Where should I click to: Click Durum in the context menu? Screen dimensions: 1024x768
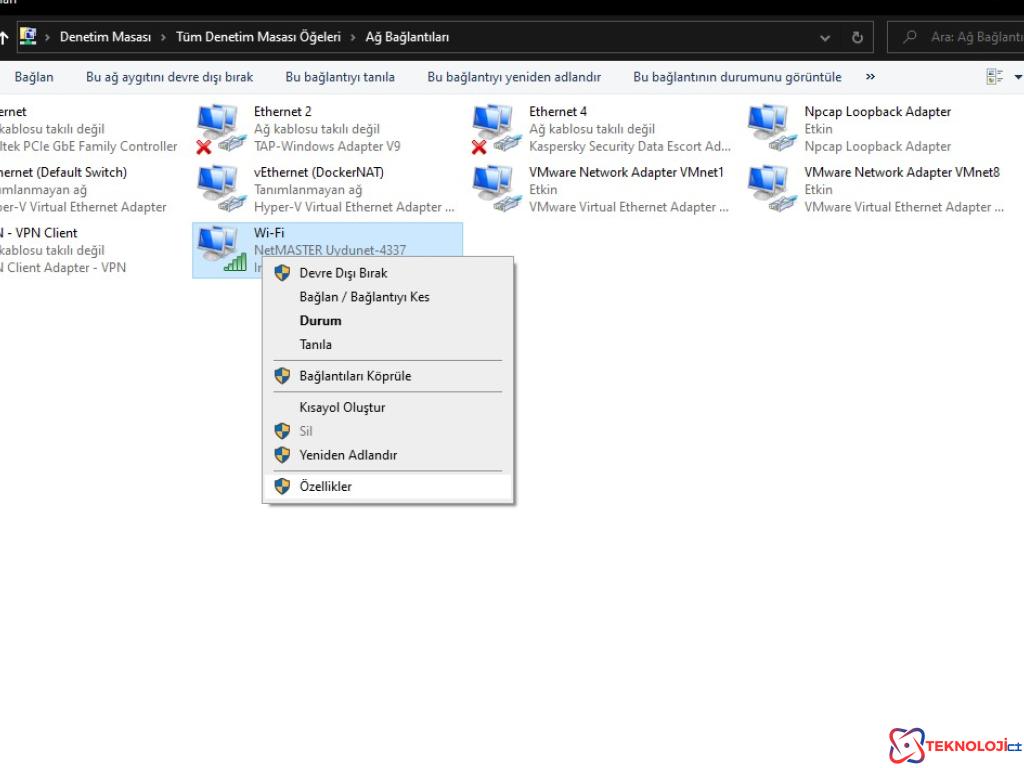[320, 321]
